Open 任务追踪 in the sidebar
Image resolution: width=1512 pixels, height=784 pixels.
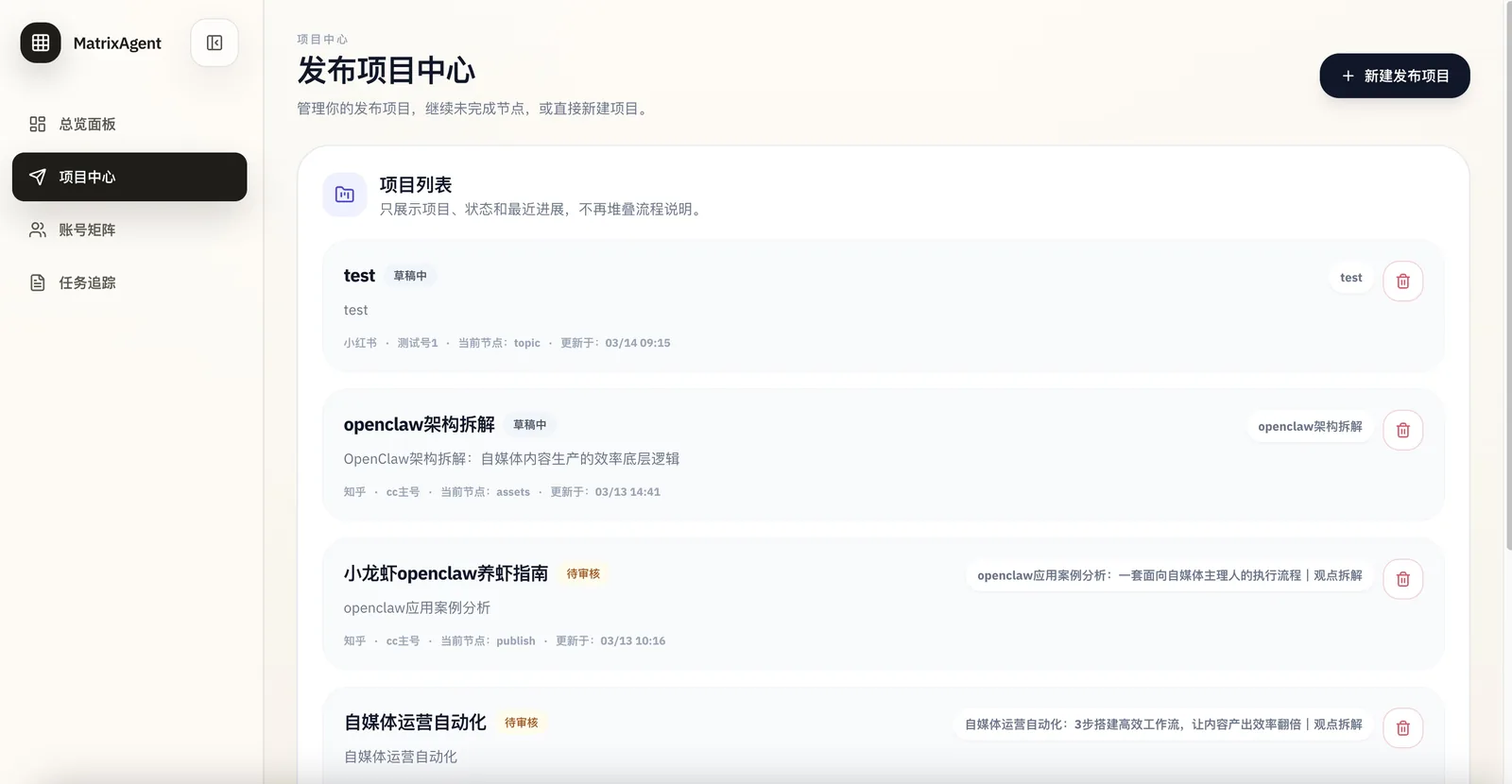click(129, 282)
